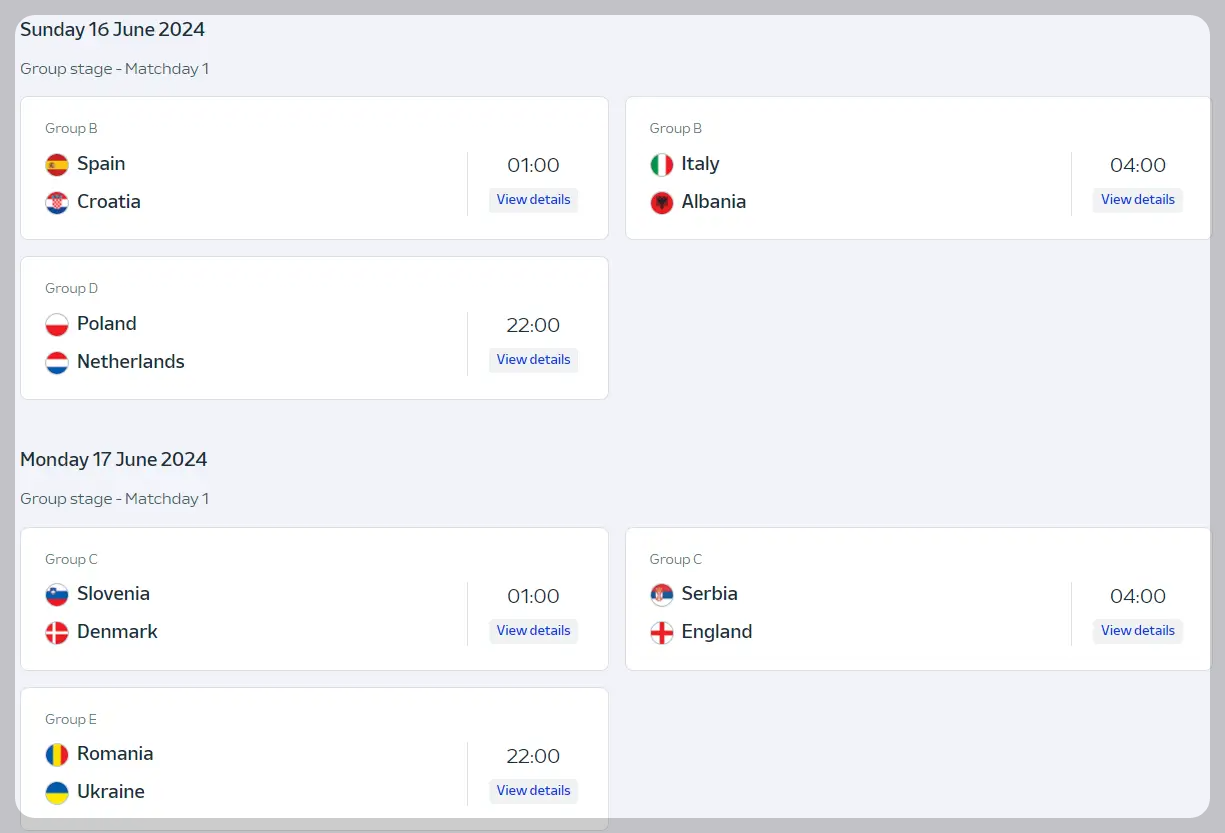Screen dimensions: 1225x833
Task: Click the Spain flag icon
Action: [x=57, y=165]
